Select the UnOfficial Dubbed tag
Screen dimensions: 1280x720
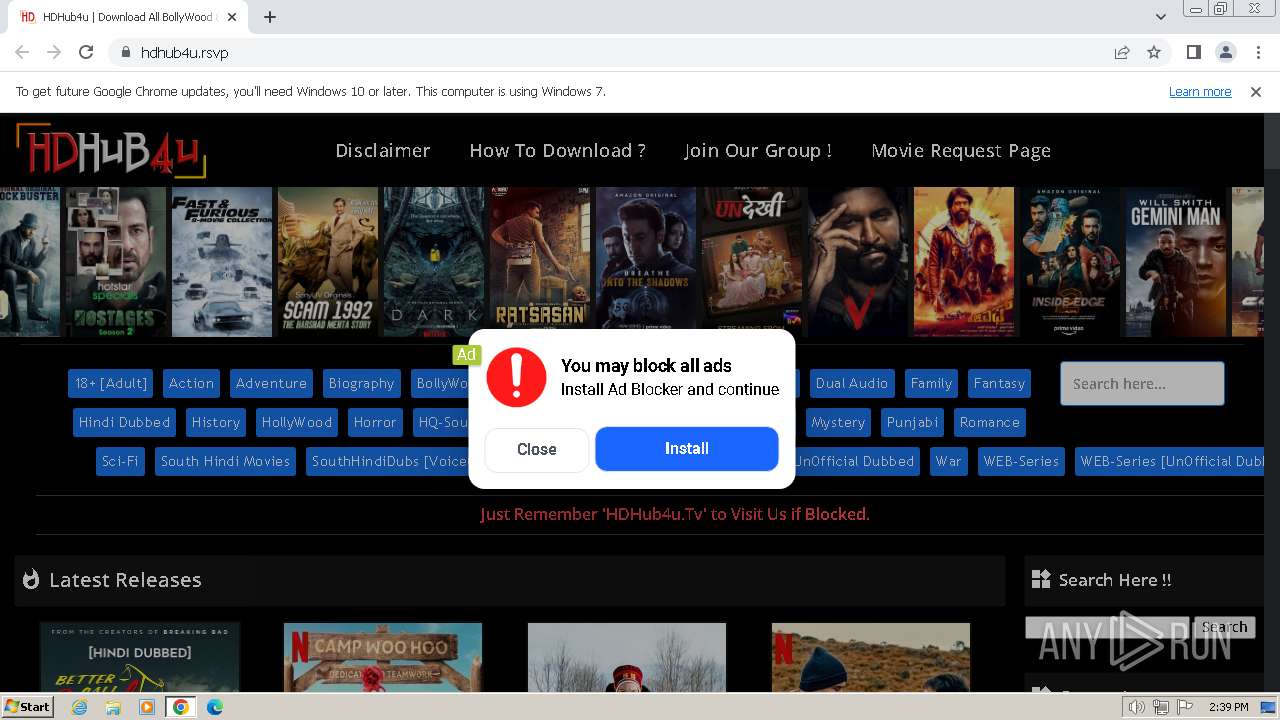[856, 461]
